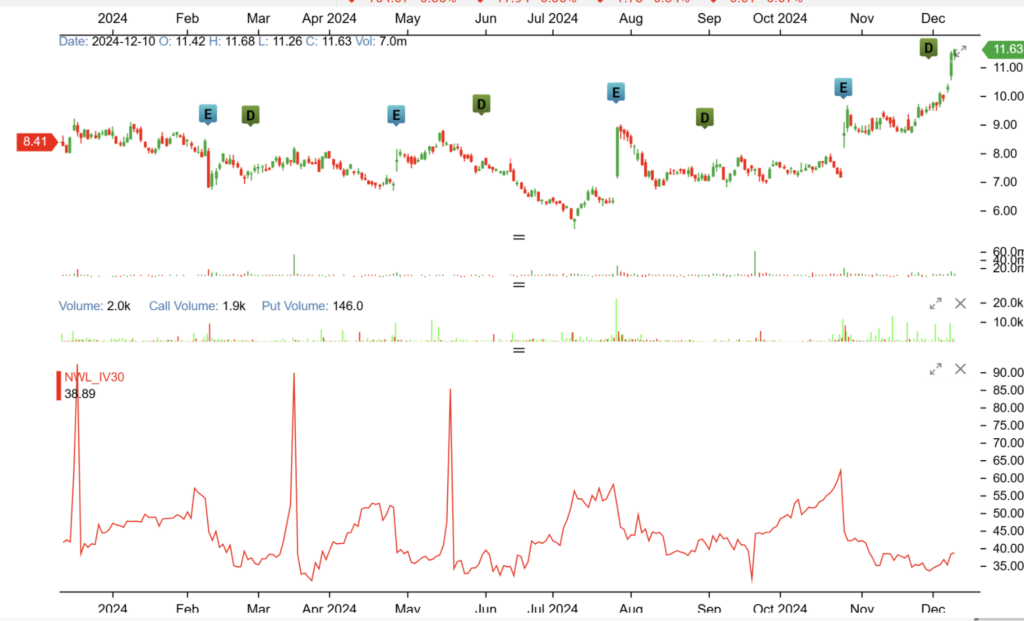Grab the handle above the options volume panel
This screenshot has height=621, width=1024.
coord(519,285)
